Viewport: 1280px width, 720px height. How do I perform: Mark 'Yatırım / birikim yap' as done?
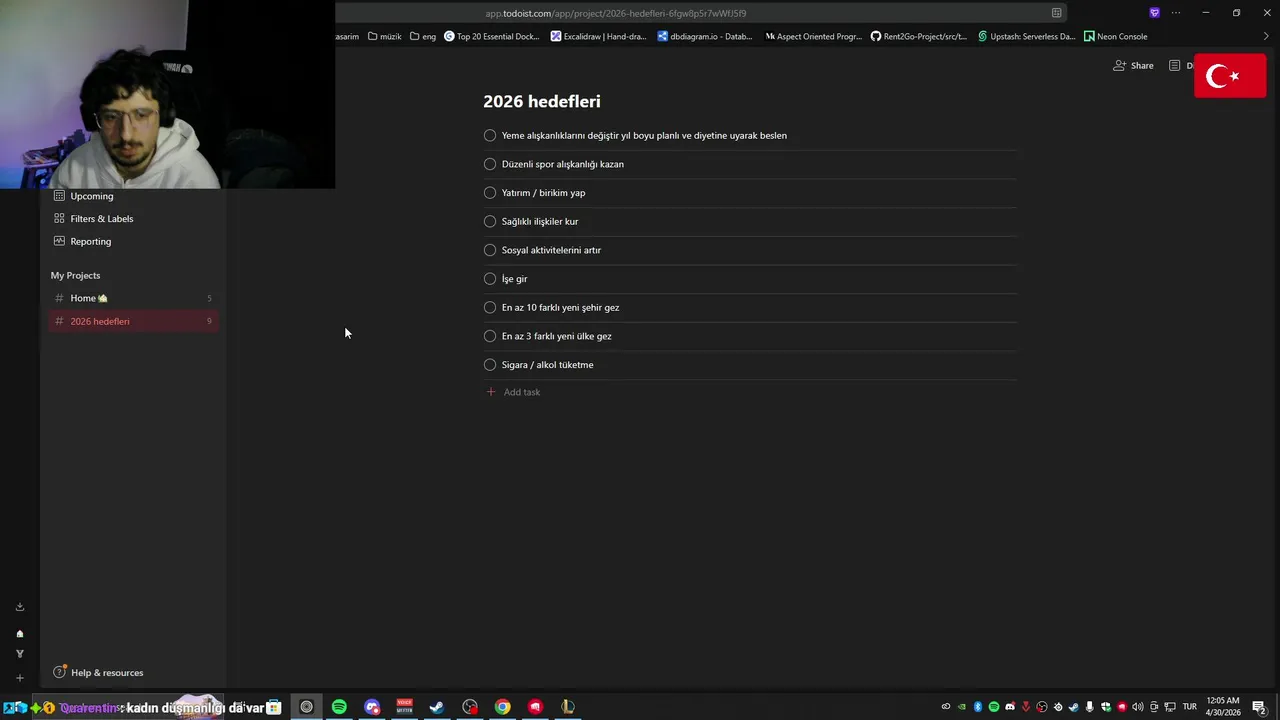pos(490,192)
